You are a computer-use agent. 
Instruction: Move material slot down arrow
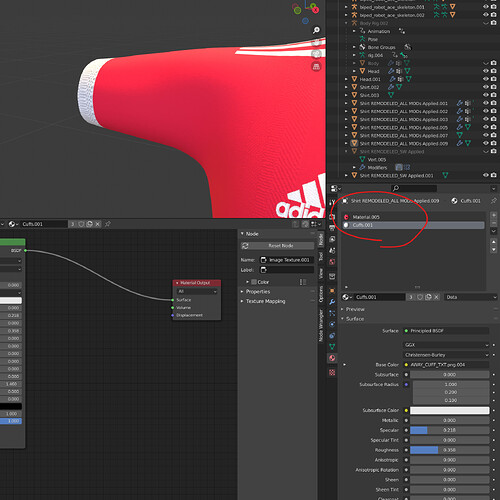(494, 249)
